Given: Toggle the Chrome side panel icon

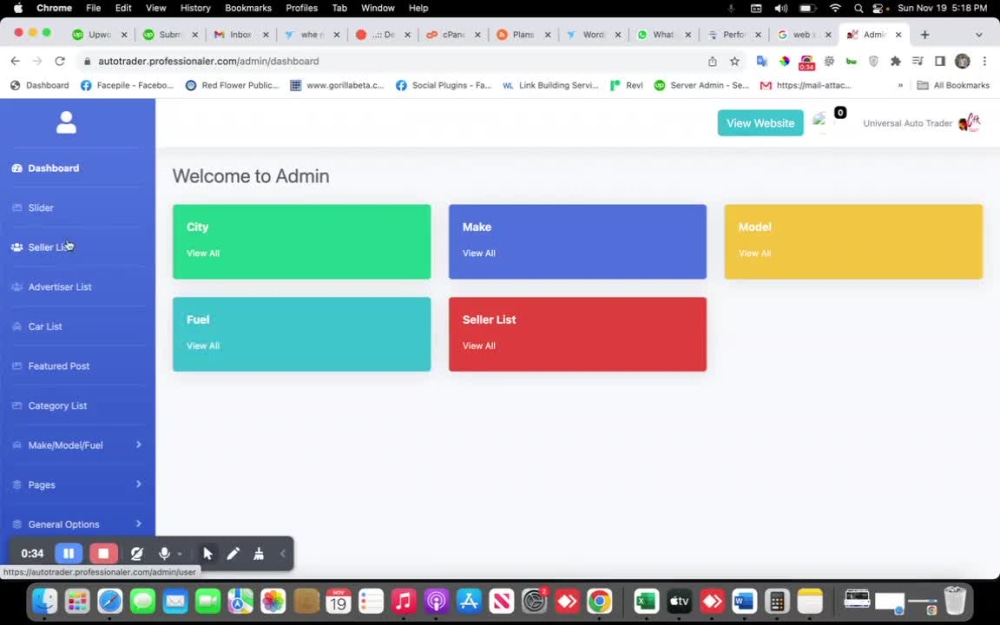Looking at the screenshot, I should coord(939,61).
